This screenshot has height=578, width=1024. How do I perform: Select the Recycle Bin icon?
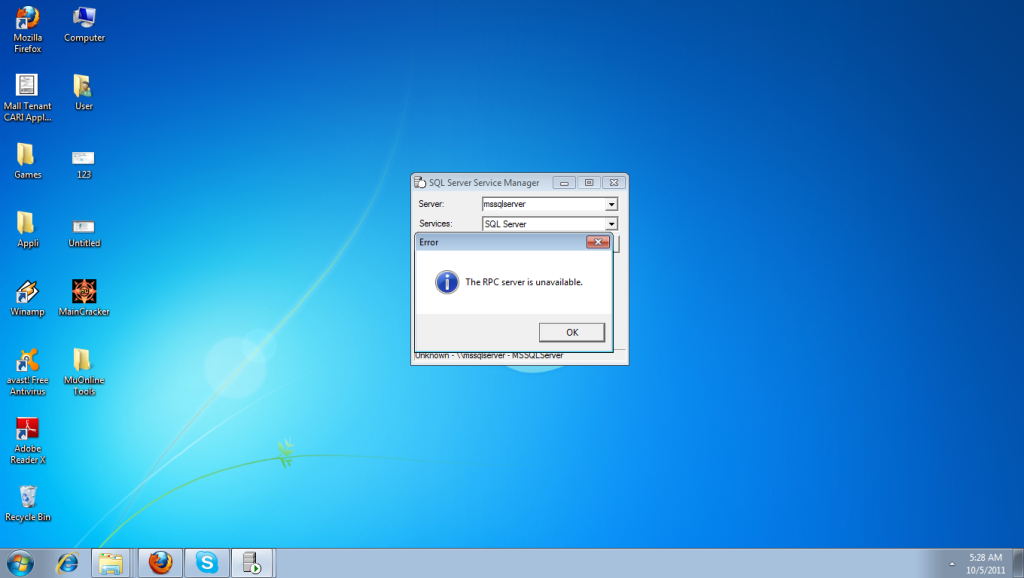tap(27, 504)
